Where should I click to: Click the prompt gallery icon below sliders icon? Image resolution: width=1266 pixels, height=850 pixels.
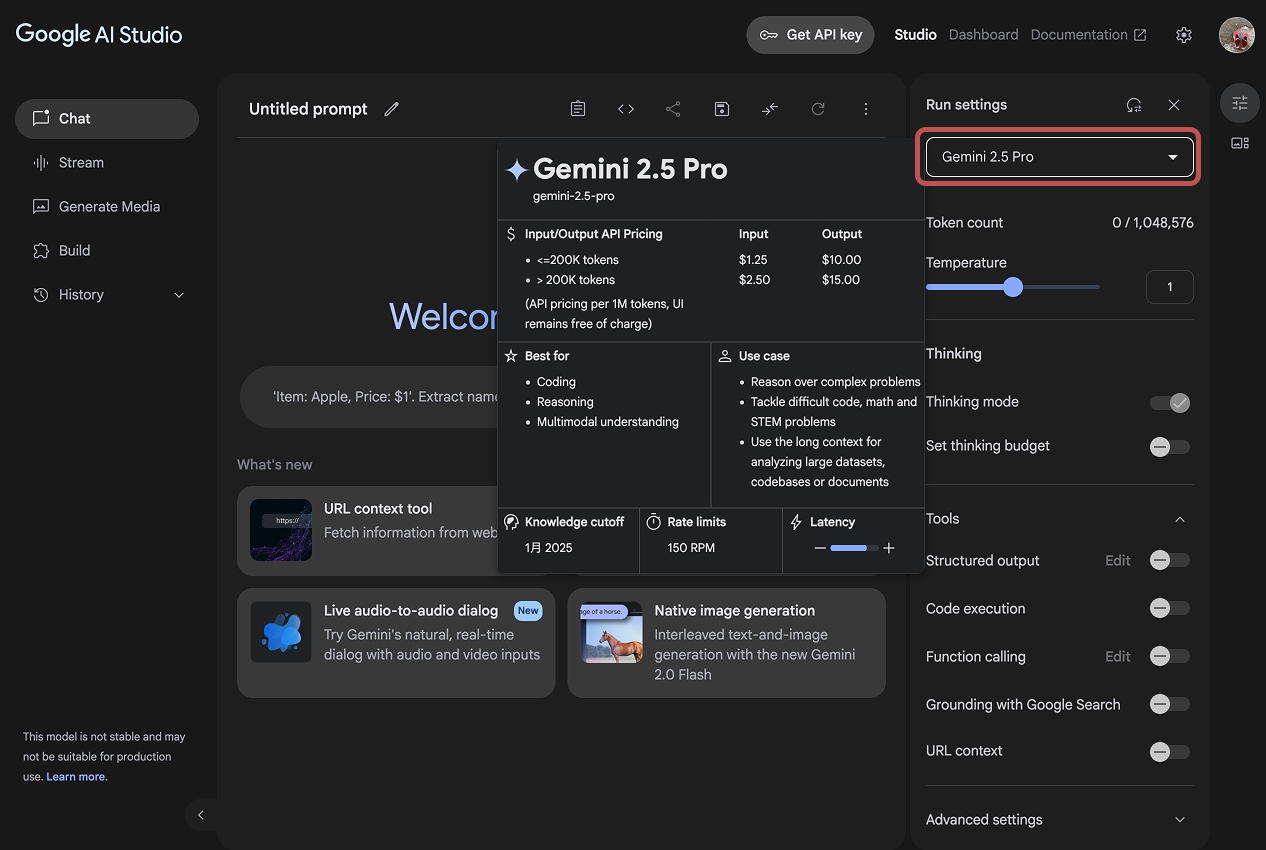point(1240,143)
